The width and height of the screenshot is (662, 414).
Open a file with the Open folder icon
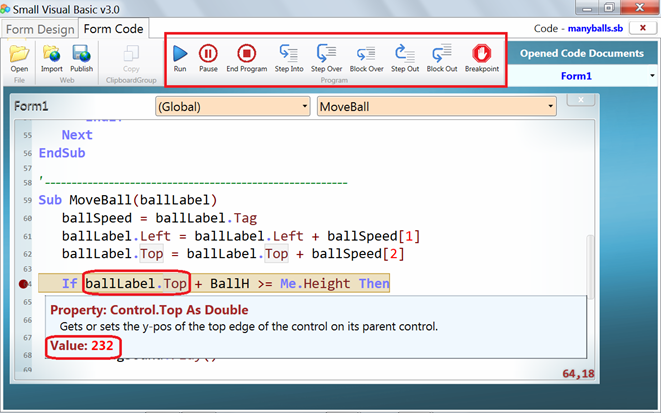[x=19, y=54]
